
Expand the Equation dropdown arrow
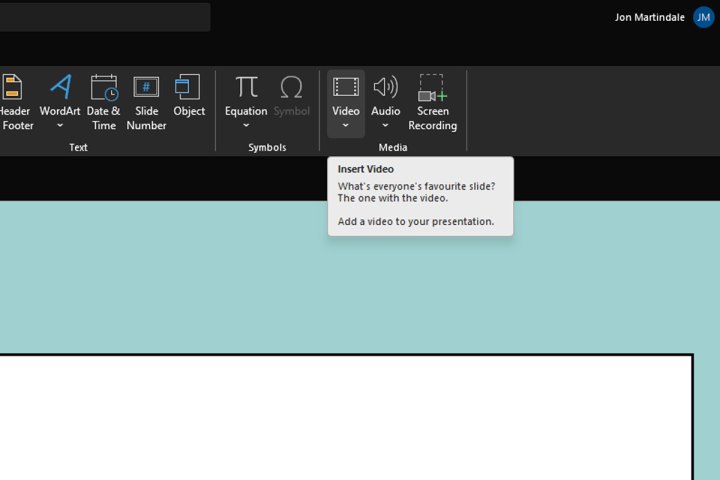tap(246, 125)
